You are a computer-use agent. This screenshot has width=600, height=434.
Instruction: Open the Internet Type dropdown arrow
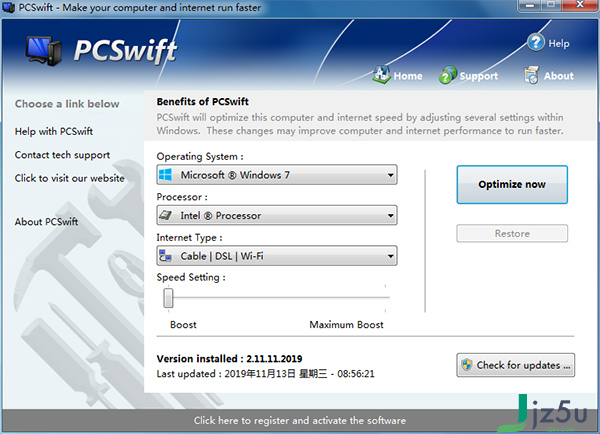tap(390, 256)
